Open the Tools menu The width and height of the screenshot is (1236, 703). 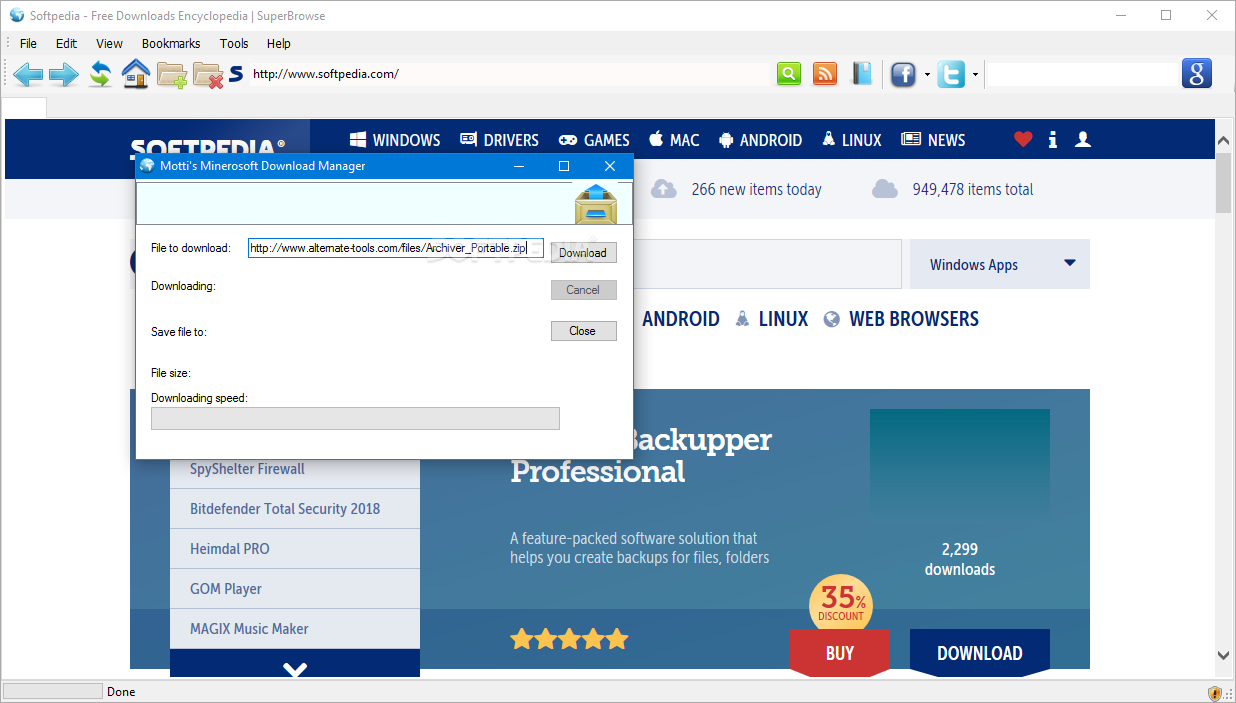coord(234,43)
